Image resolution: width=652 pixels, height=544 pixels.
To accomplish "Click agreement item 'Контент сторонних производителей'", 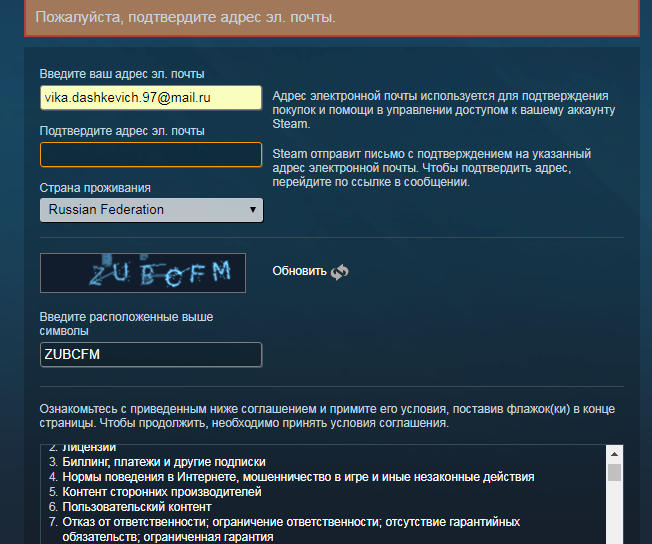I will 162,492.
